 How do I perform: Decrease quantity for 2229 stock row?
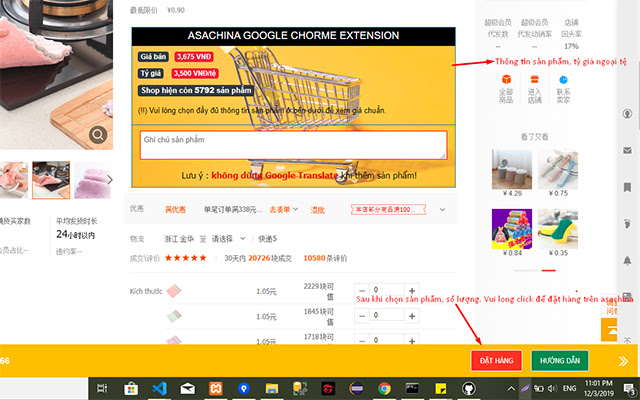pos(362,291)
